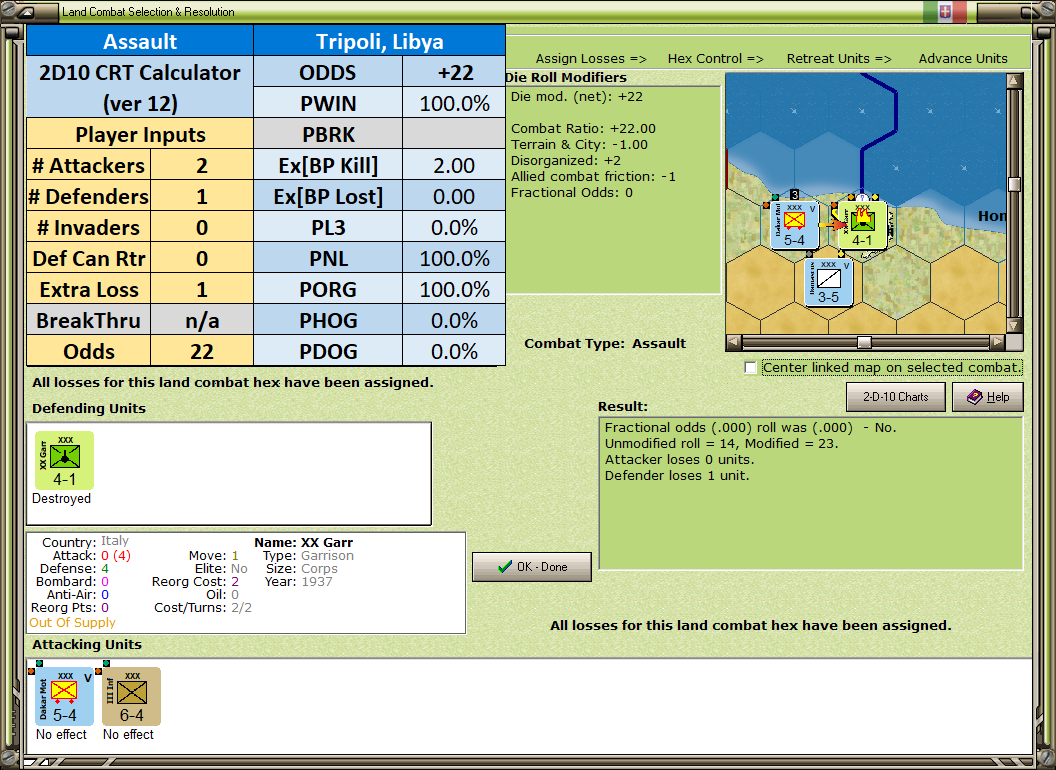Open the 2-D-10 Charts
This screenshot has width=1056, height=770.
click(x=896, y=397)
